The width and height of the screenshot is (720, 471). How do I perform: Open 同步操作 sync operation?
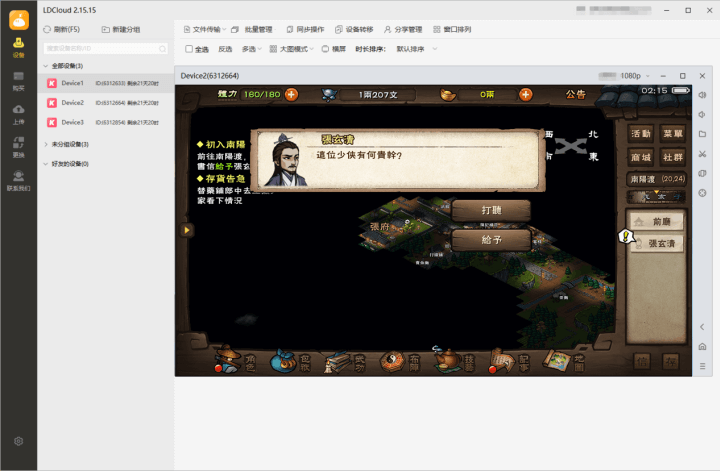(305, 29)
